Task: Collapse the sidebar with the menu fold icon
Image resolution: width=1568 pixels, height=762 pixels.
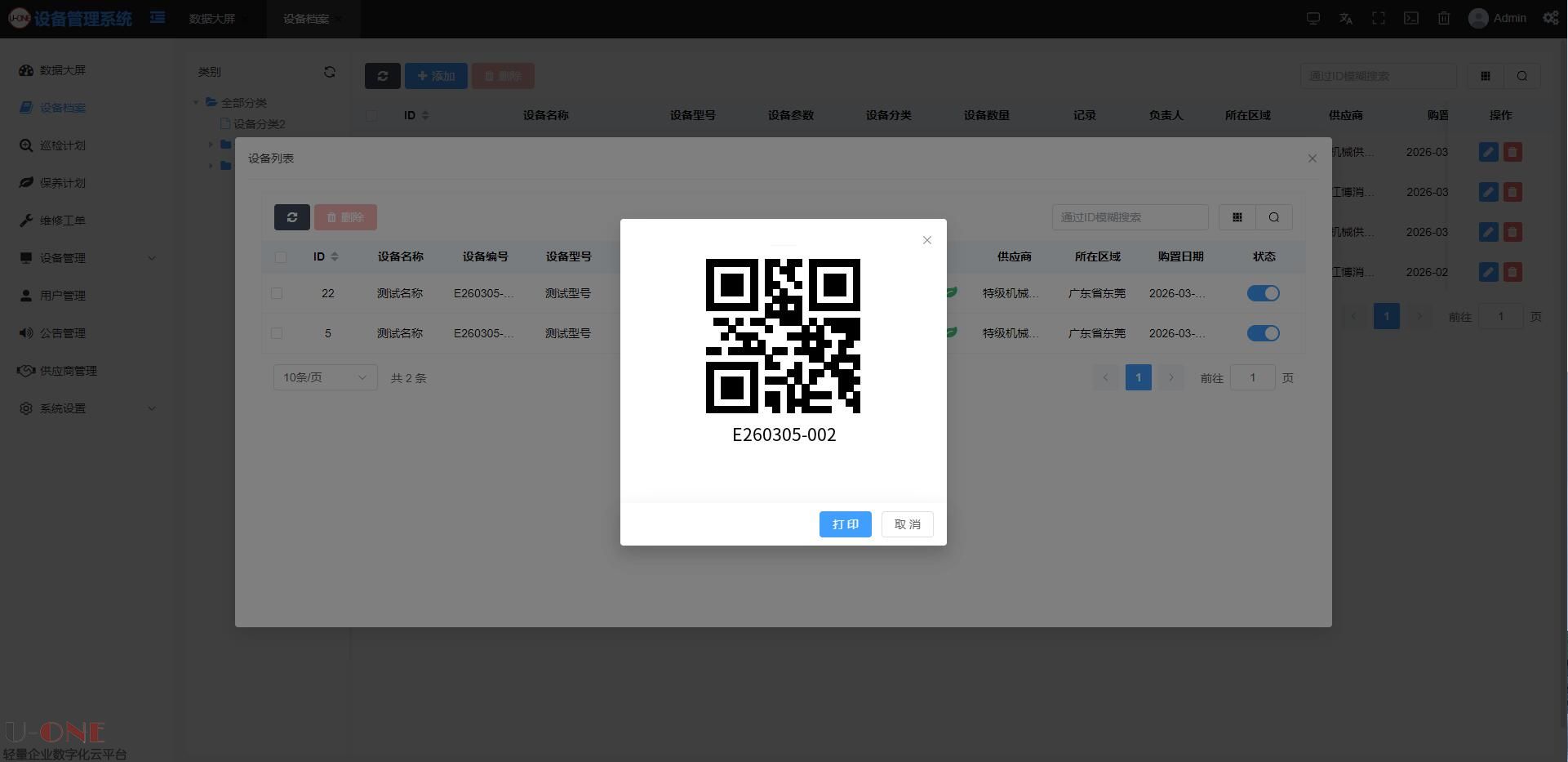Action: (x=158, y=18)
